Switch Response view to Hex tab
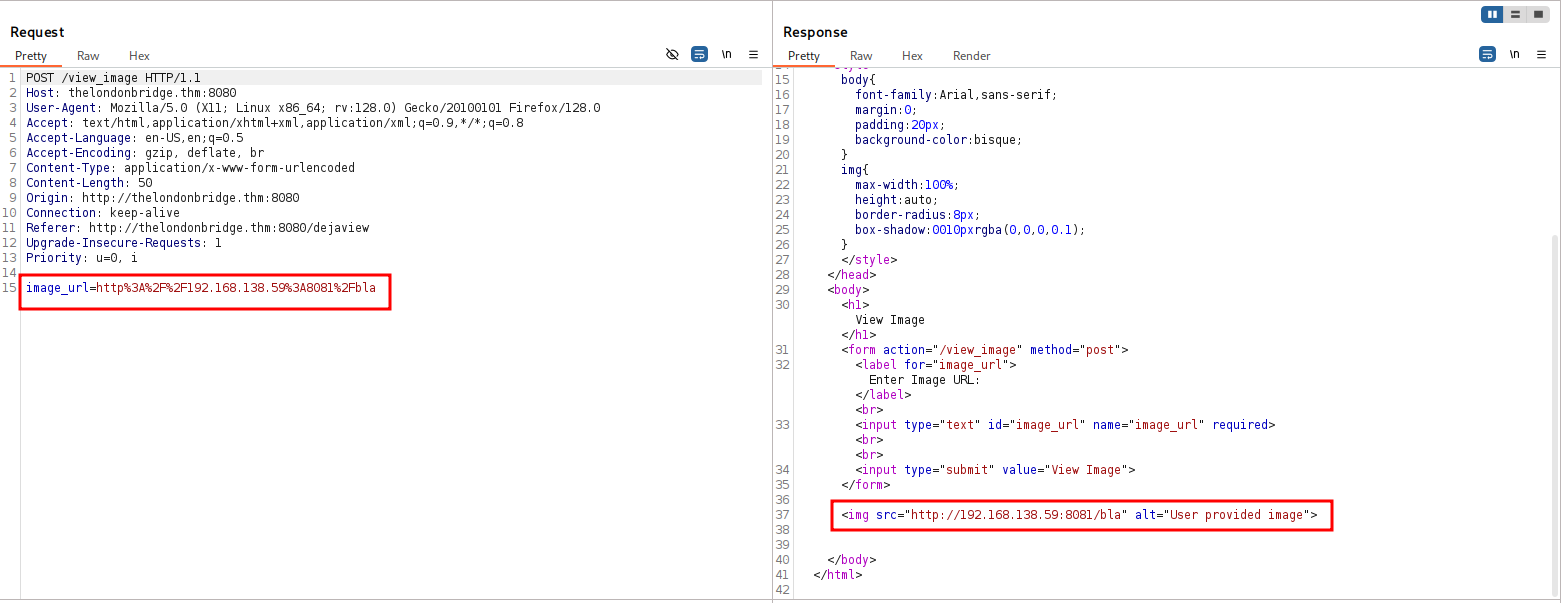This screenshot has height=603, width=1561. click(x=912, y=56)
